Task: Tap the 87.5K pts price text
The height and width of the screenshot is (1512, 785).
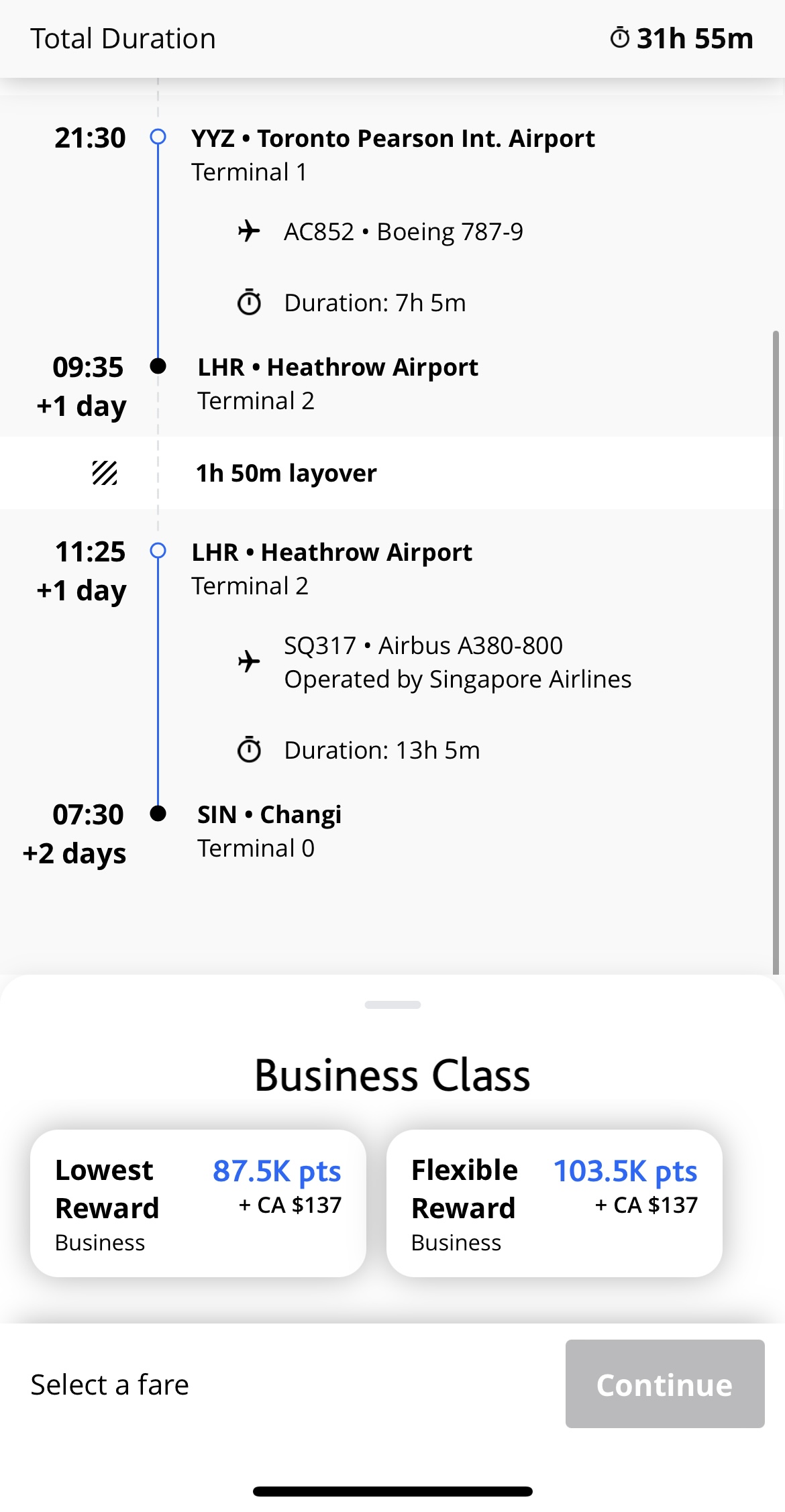Action: tap(276, 1171)
